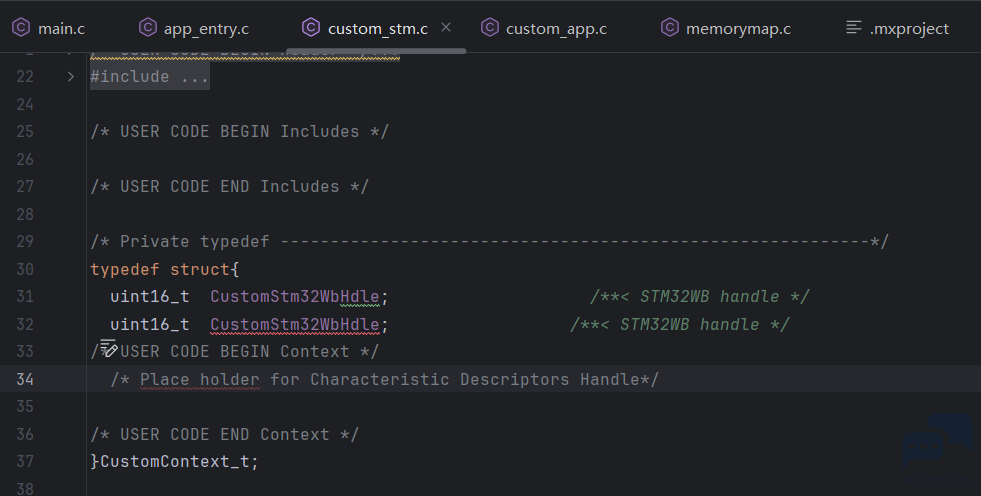Viewport: 981px width, 496px height.
Task: Click 'USER CODE END Includes' comment
Action: tap(230, 186)
